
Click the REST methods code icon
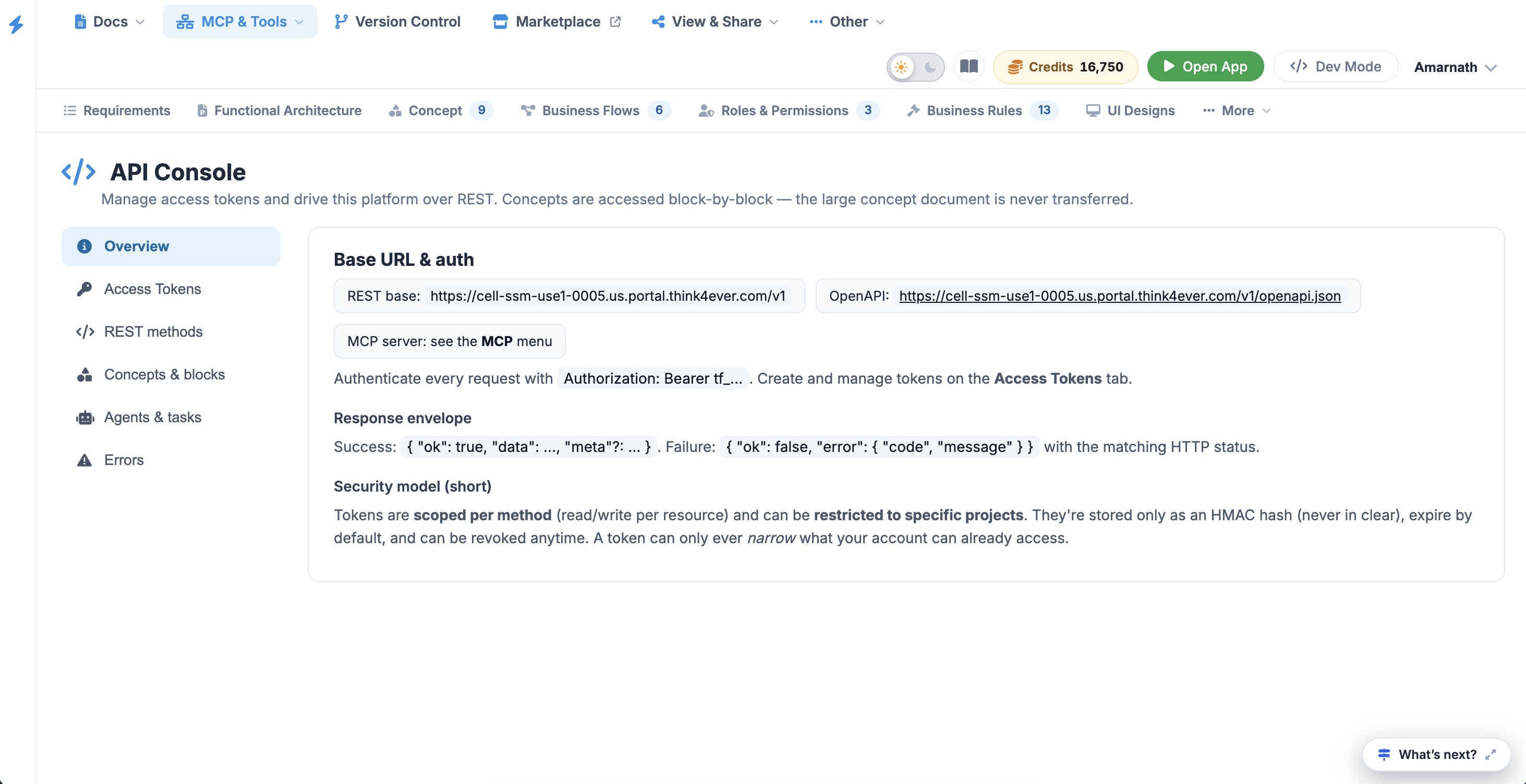84,332
